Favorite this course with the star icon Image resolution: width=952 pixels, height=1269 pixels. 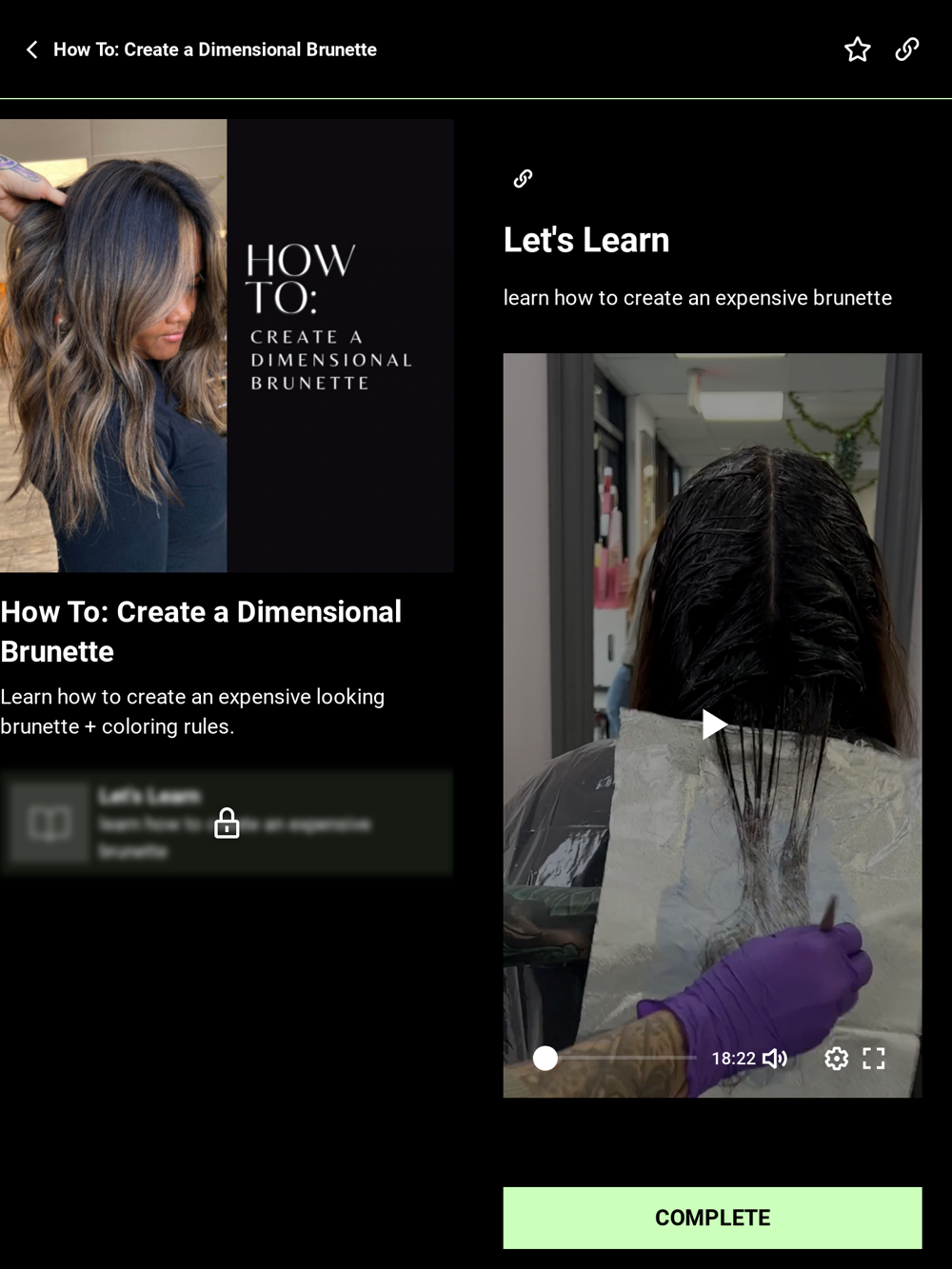857,50
